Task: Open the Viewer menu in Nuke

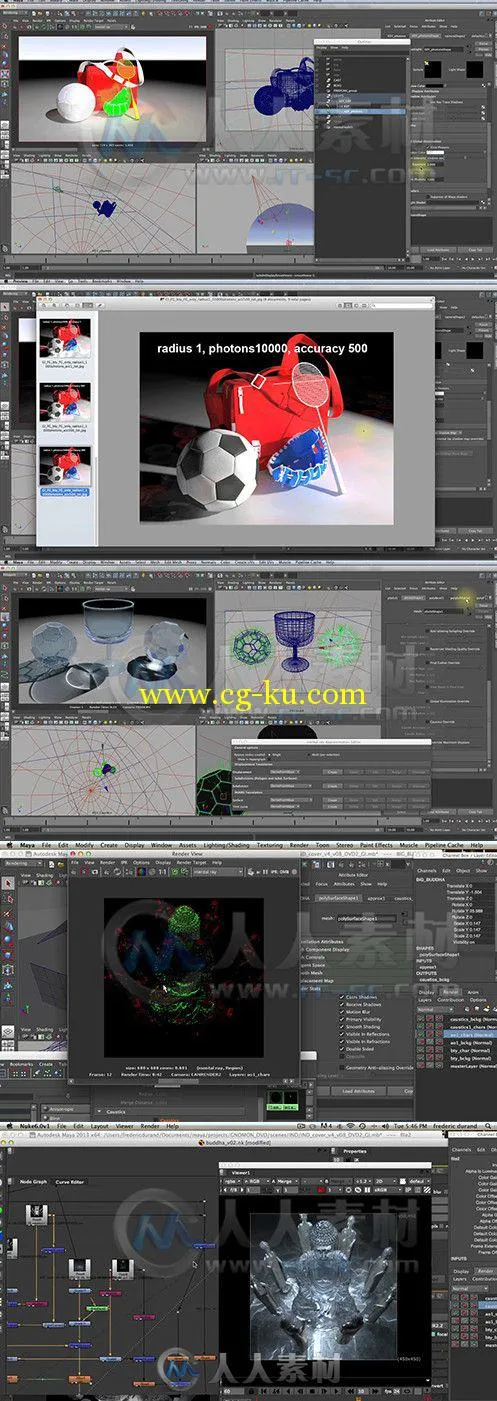Action: click(125, 1125)
